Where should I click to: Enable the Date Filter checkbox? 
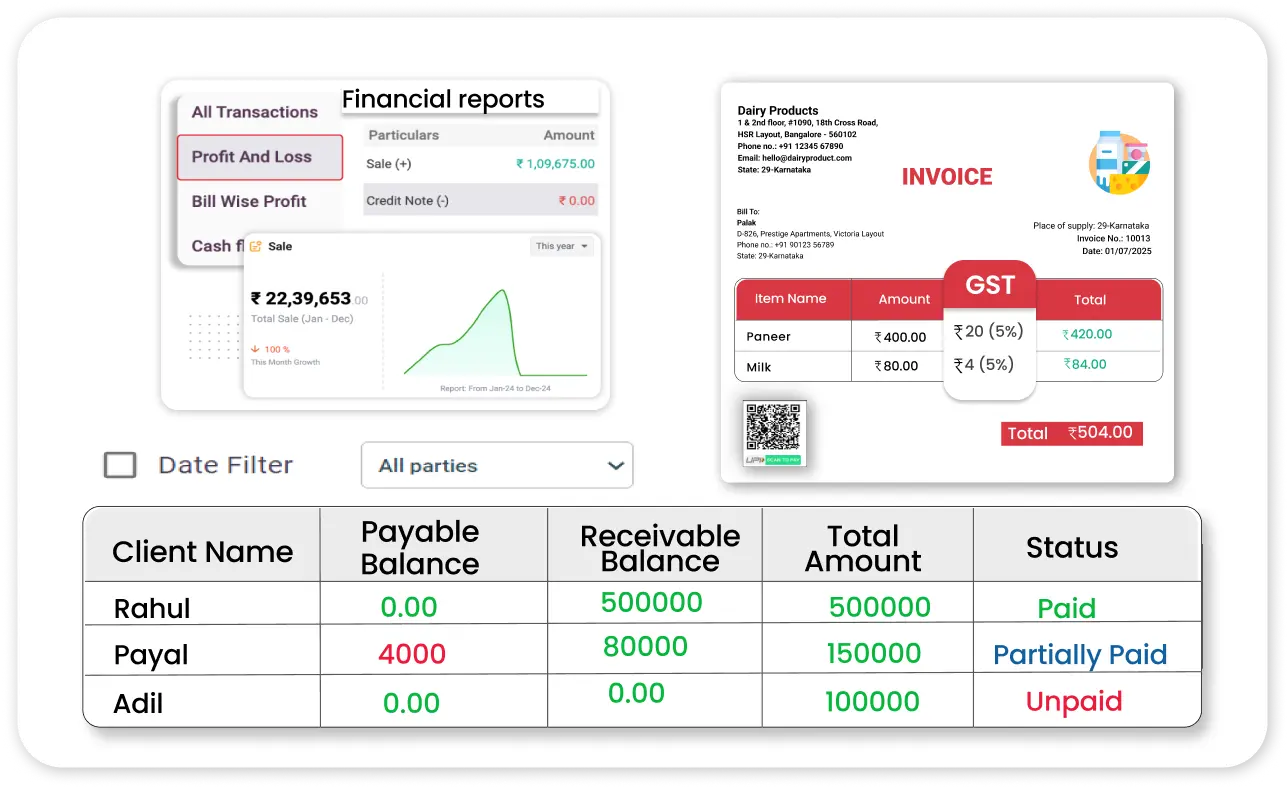[120, 465]
